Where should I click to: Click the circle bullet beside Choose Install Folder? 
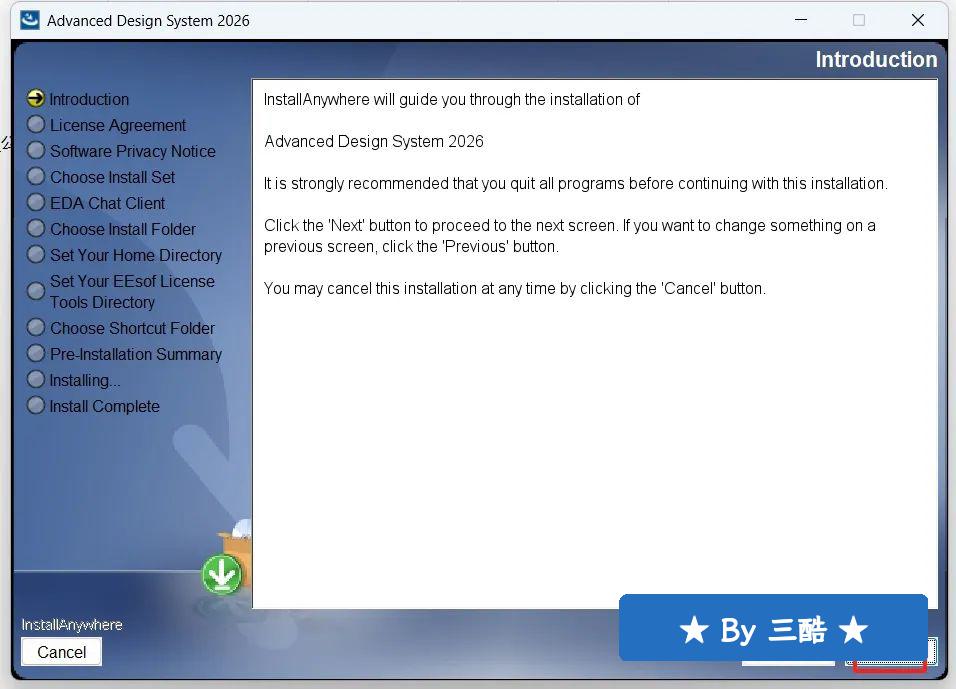(x=36, y=228)
